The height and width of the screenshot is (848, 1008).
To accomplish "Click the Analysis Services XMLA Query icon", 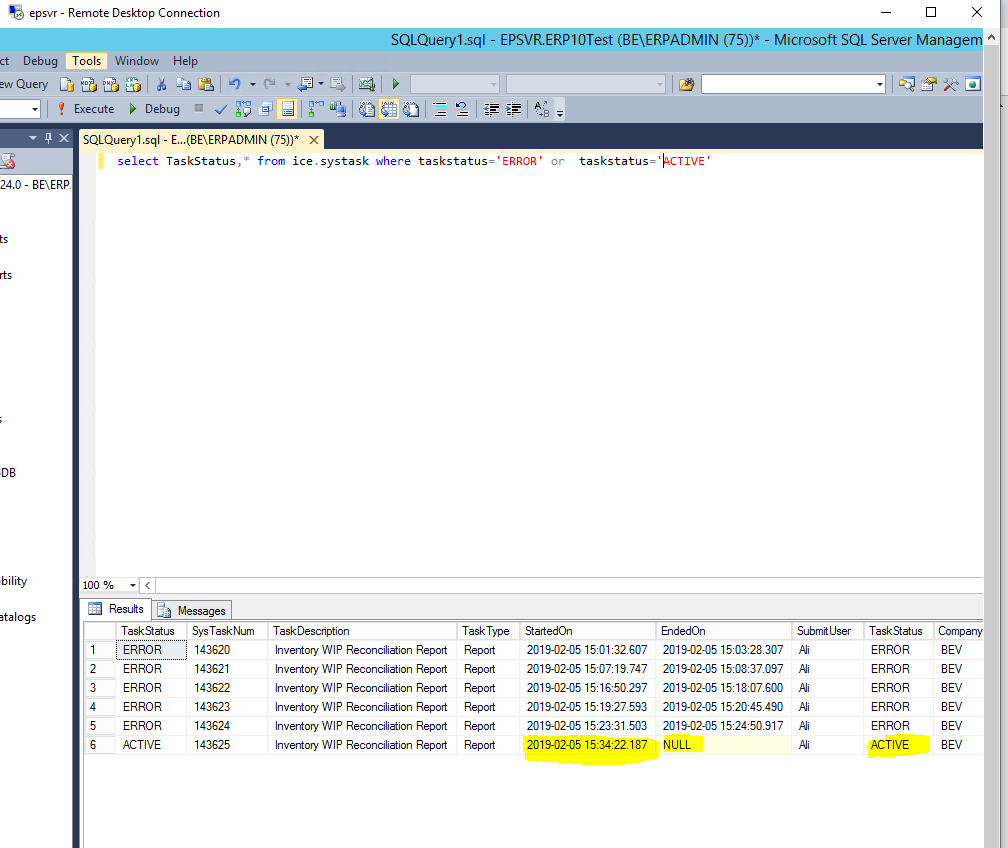I will pyautogui.click(x=133, y=84).
